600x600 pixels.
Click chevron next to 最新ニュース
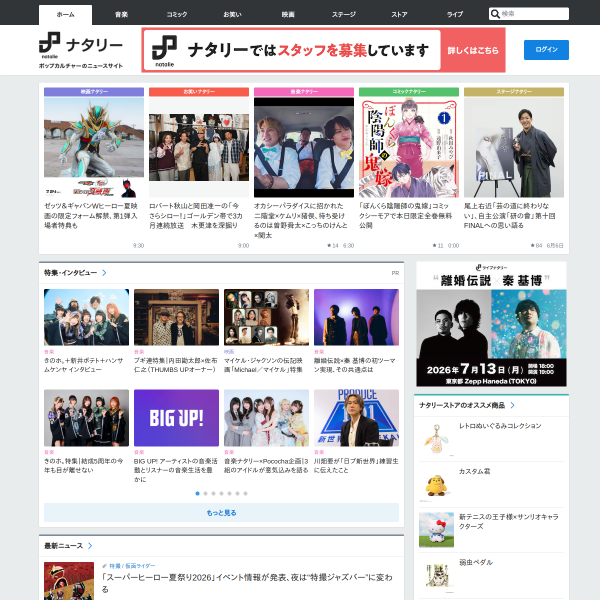(x=90, y=546)
